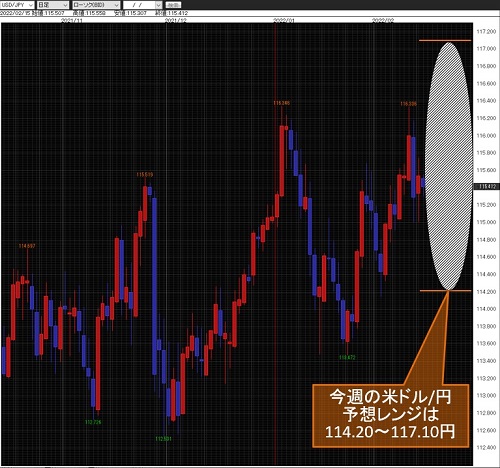Click the tall blue candle after the 115.519 high
This screenshot has width=500, height=468.
pyautogui.click(x=154, y=286)
